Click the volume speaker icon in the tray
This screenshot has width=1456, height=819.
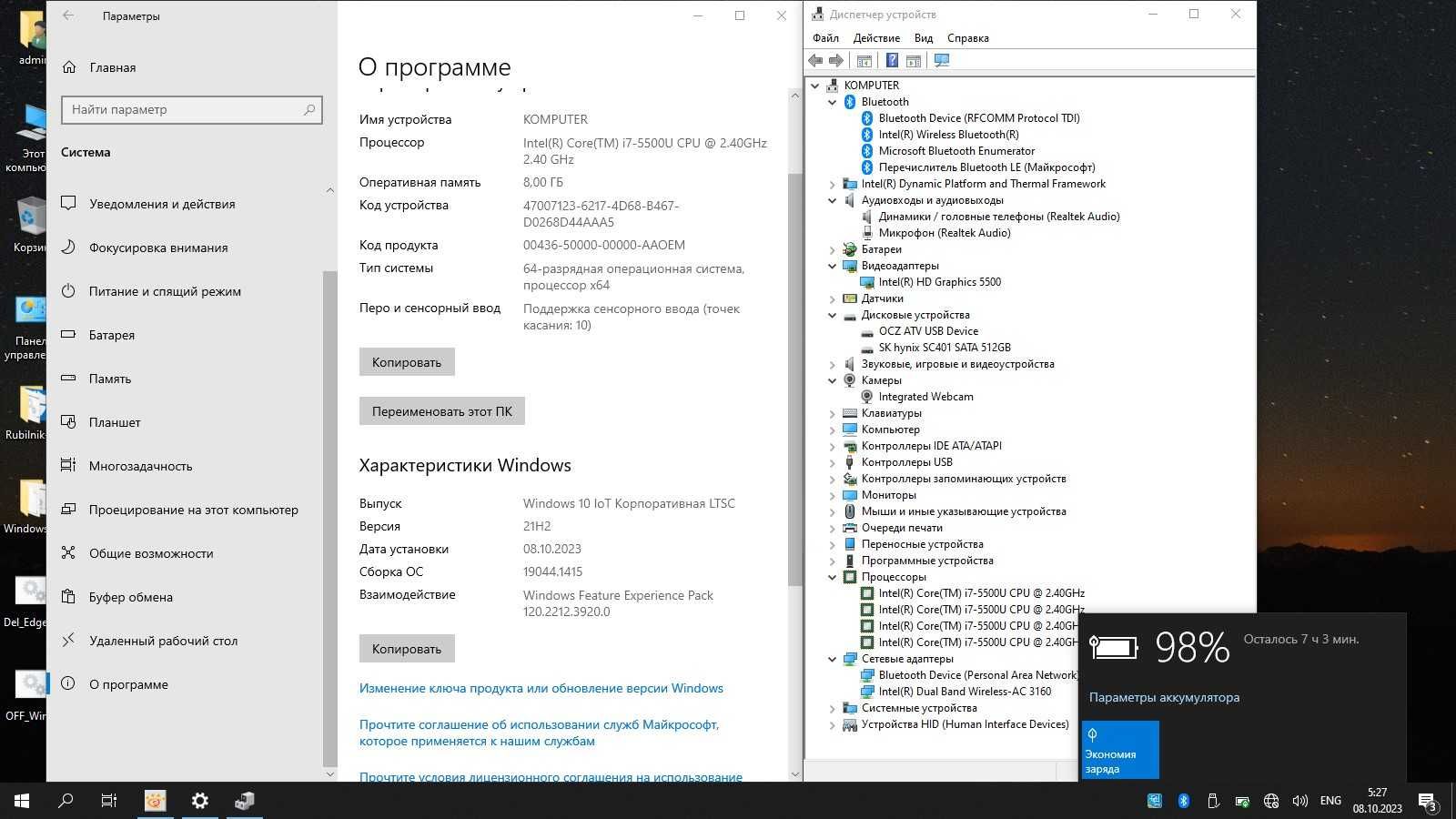1300,801
